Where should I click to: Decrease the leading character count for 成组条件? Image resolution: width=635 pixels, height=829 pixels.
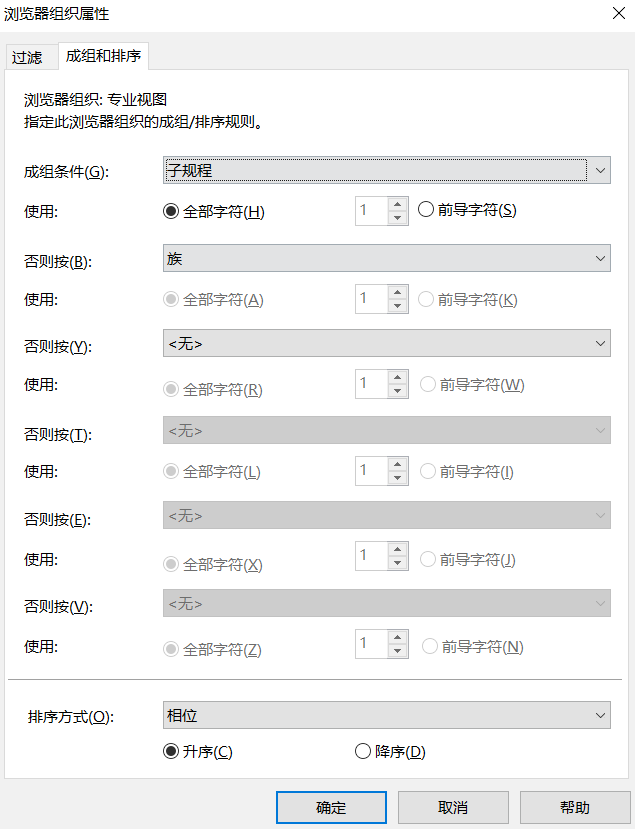pyautogui.click(x=397, y=218)
